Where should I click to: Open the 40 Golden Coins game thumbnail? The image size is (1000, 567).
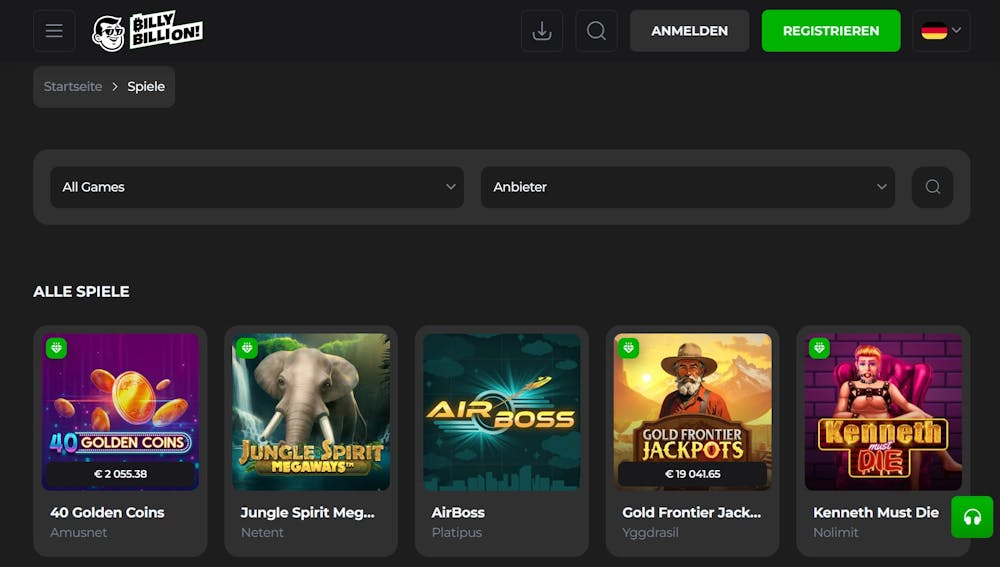(121, 412)
